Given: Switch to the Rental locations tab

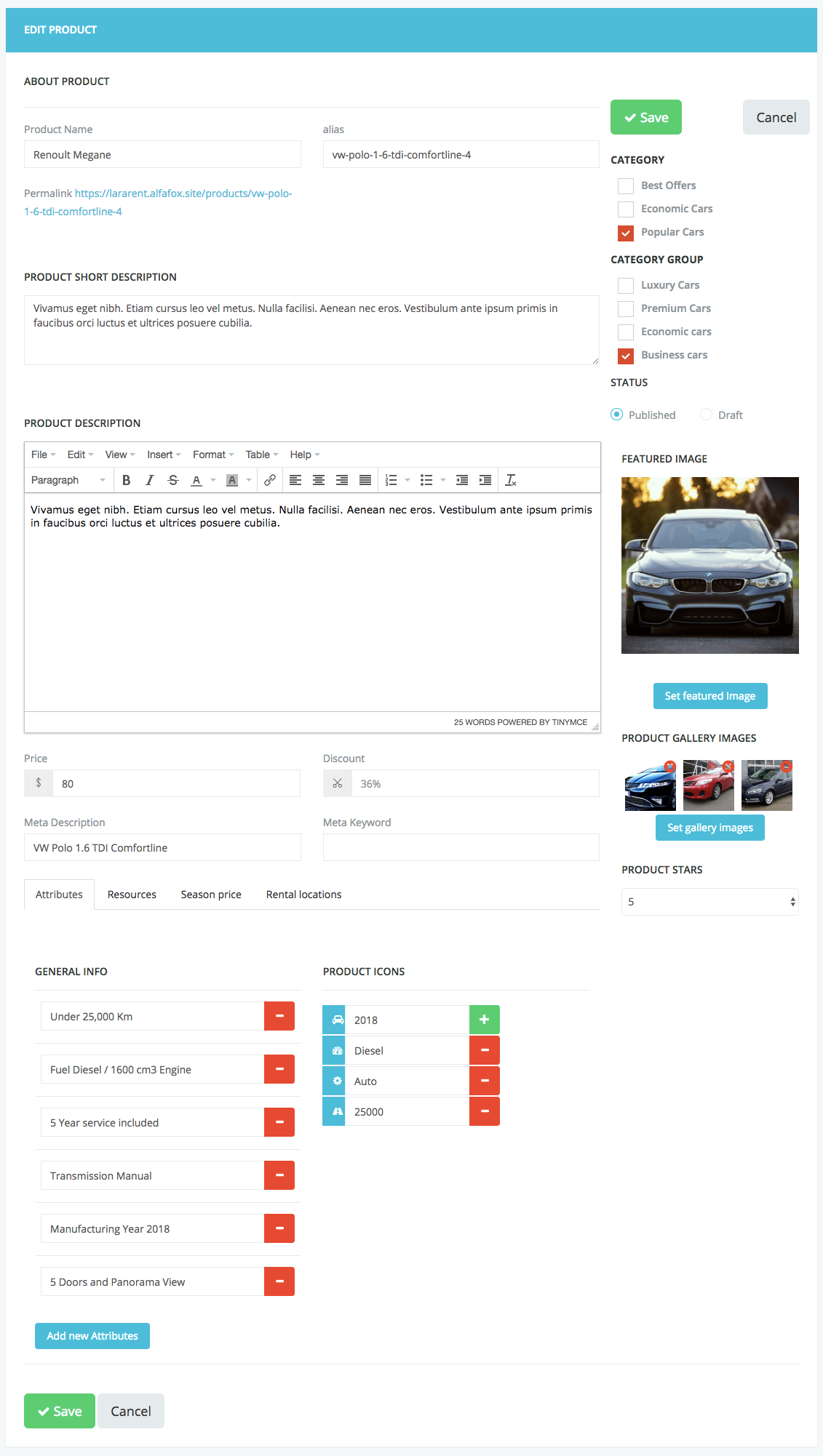Looking at the screenshot, I should 304,895.
